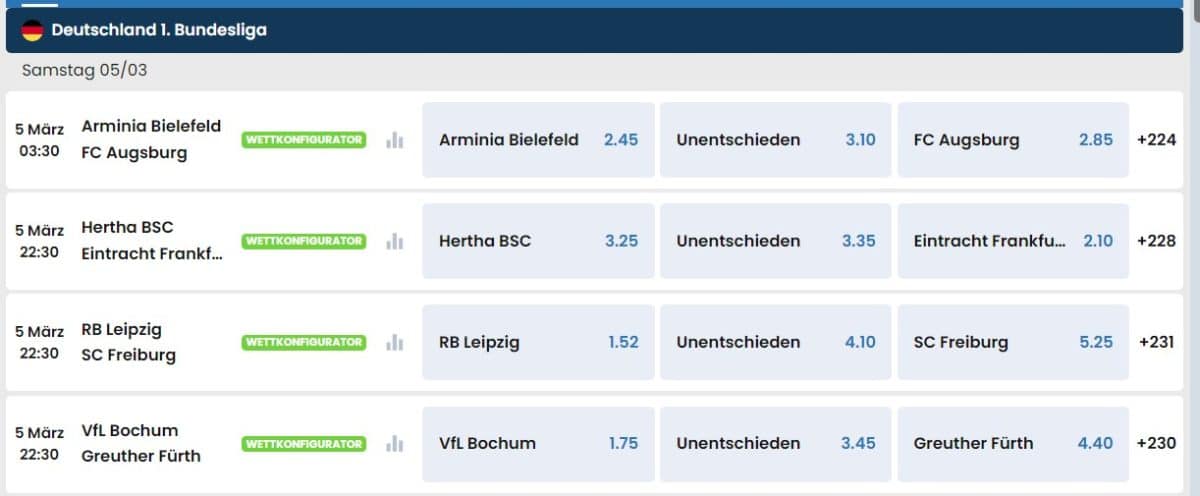
Task: Open RB Leipzig vs SC Freiburg match details
Action: [x=128, y=342]
